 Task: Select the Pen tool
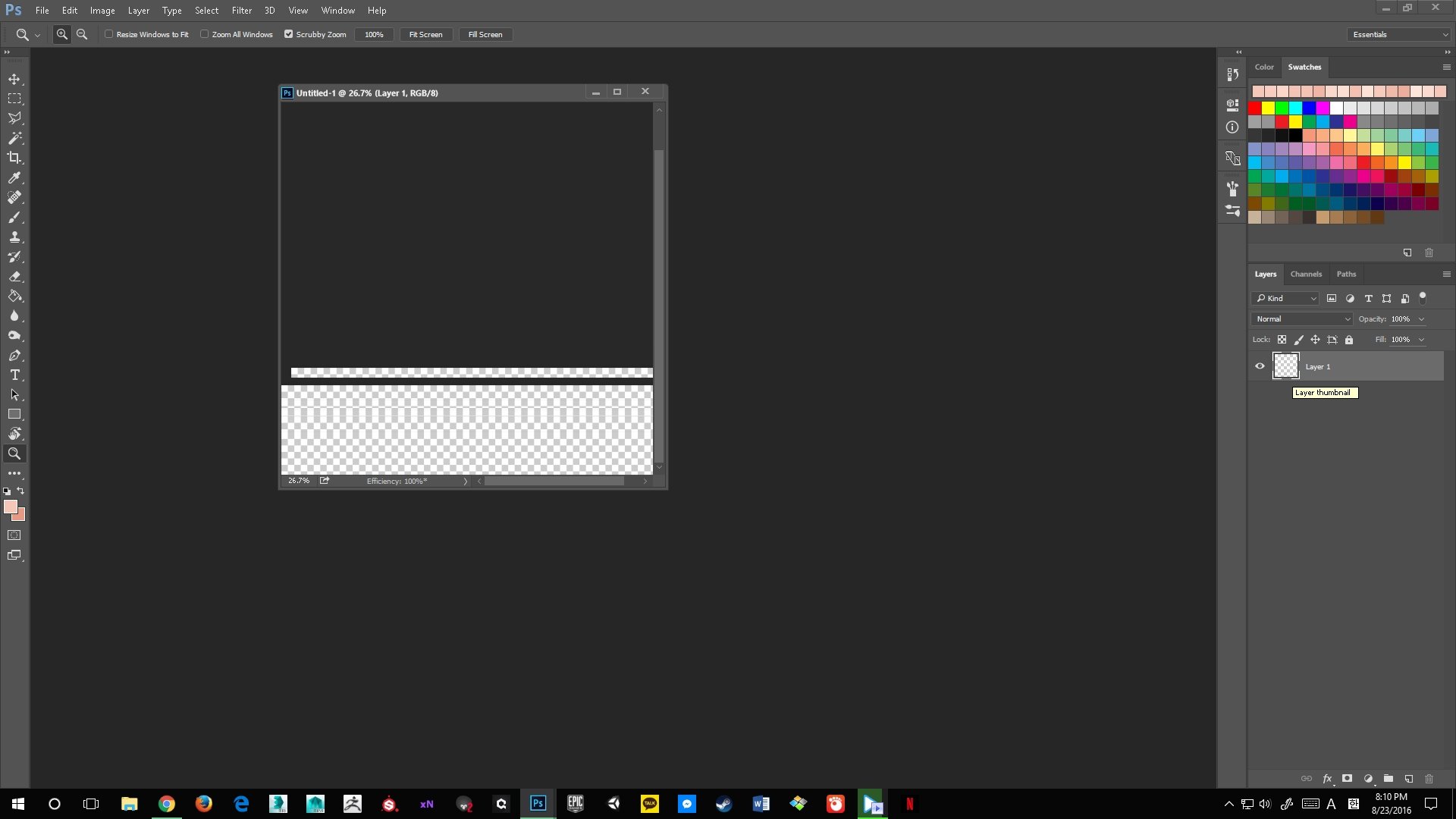(x=14, y=355)
